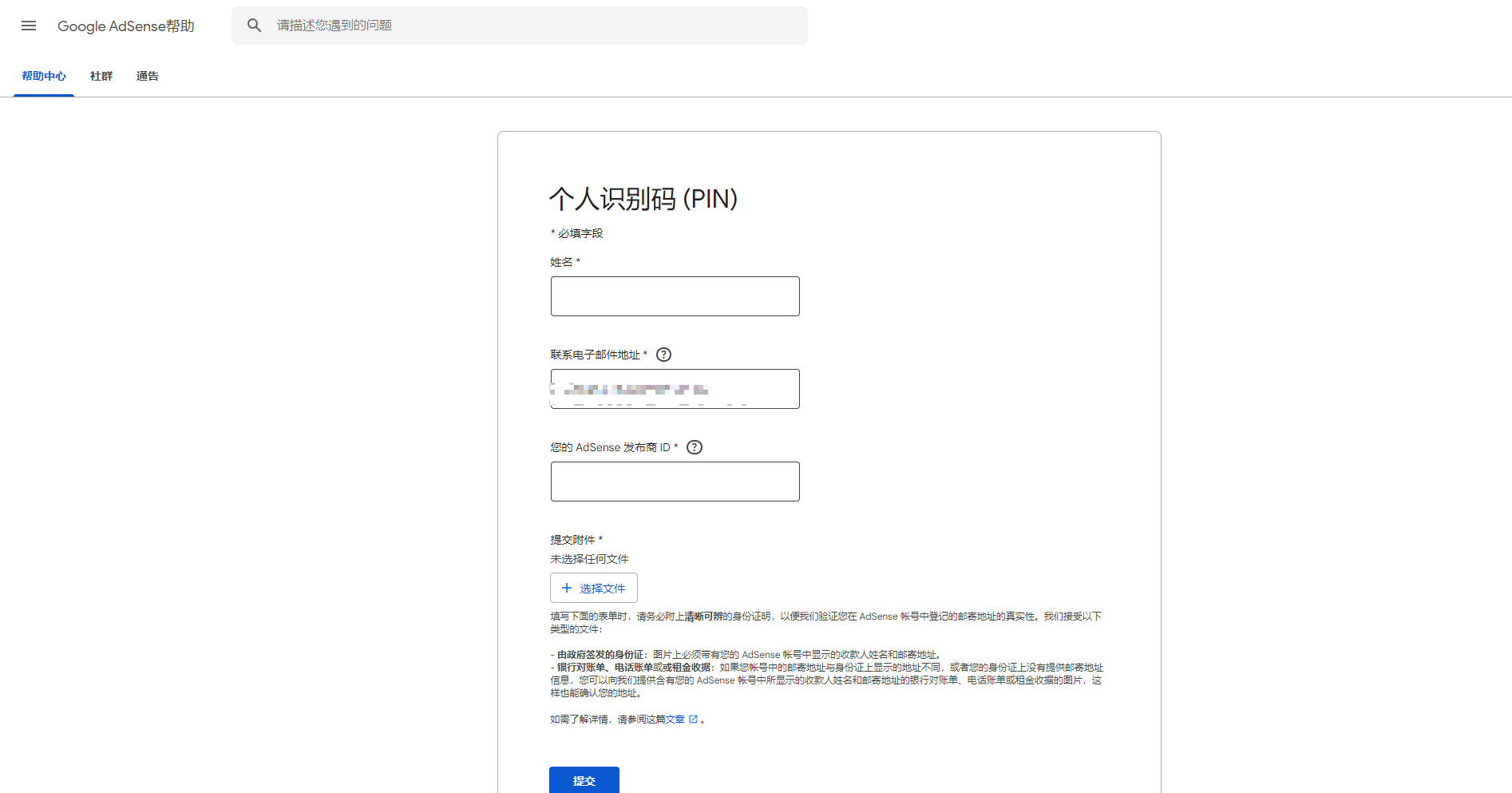Click the 未选择任何文件 status text
This screenshot has width=1512, height=793.
[589, 559]
